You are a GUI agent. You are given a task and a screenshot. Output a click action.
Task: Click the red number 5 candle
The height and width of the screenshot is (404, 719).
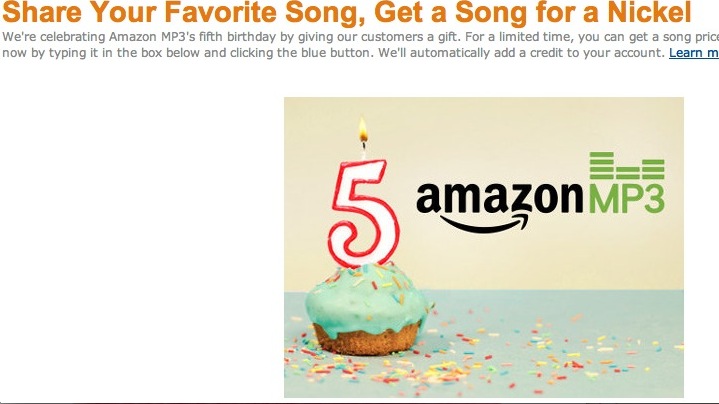coord(364,213)
